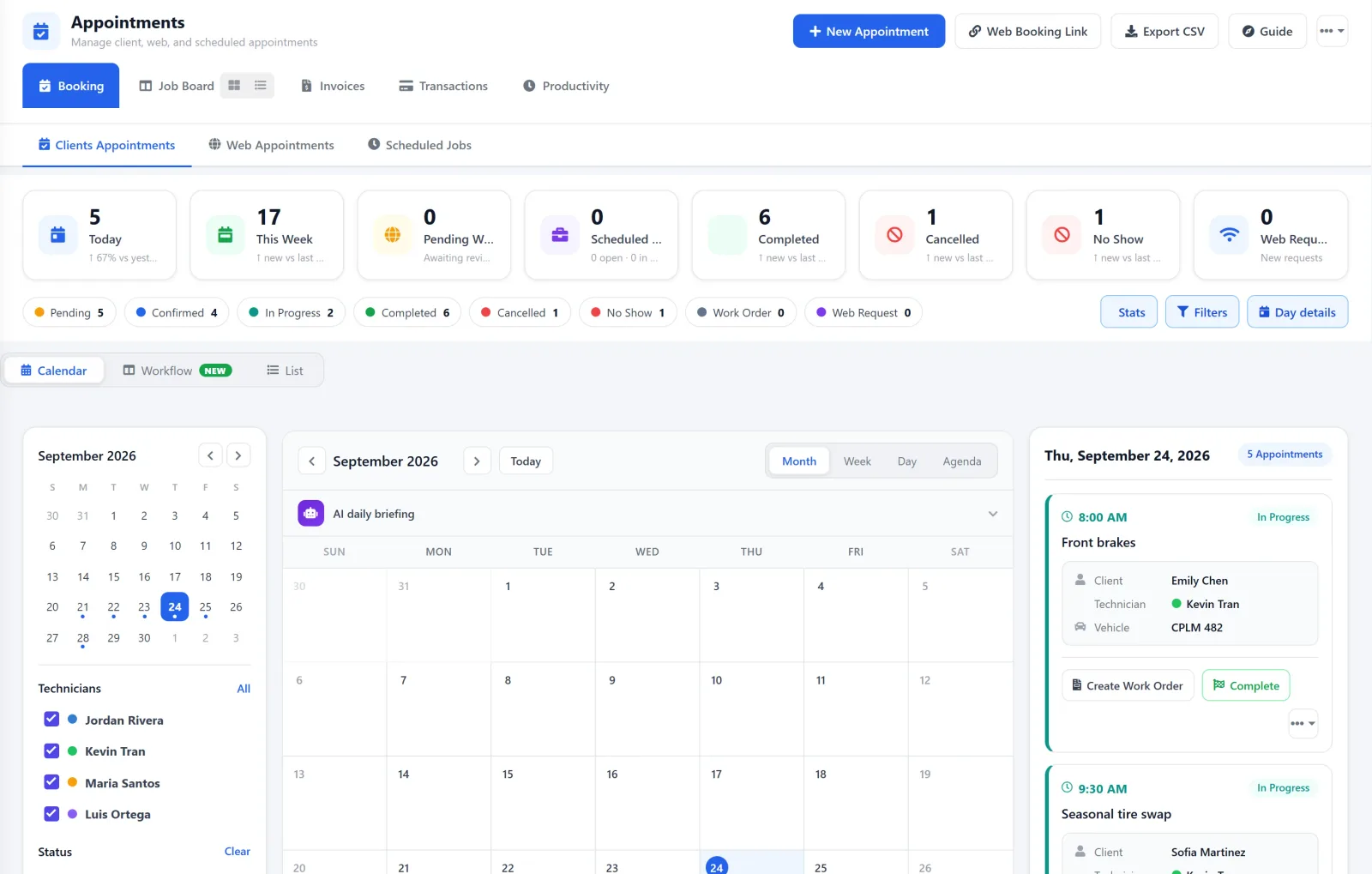
Task: Click the Cancelled stat card icon
Action: (x=894, y=235)
